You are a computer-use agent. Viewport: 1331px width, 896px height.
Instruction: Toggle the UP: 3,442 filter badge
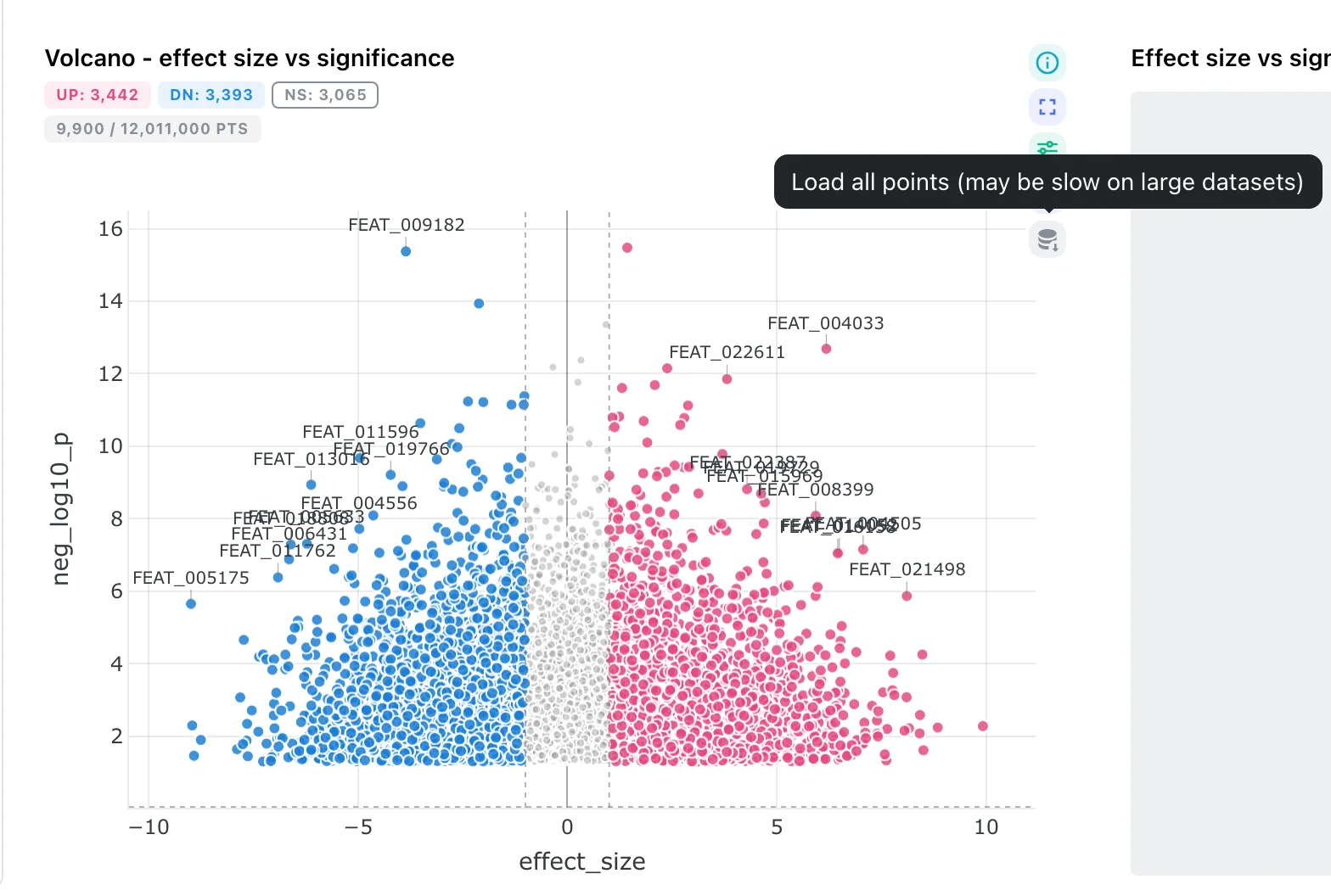click(x=98, y=95)
